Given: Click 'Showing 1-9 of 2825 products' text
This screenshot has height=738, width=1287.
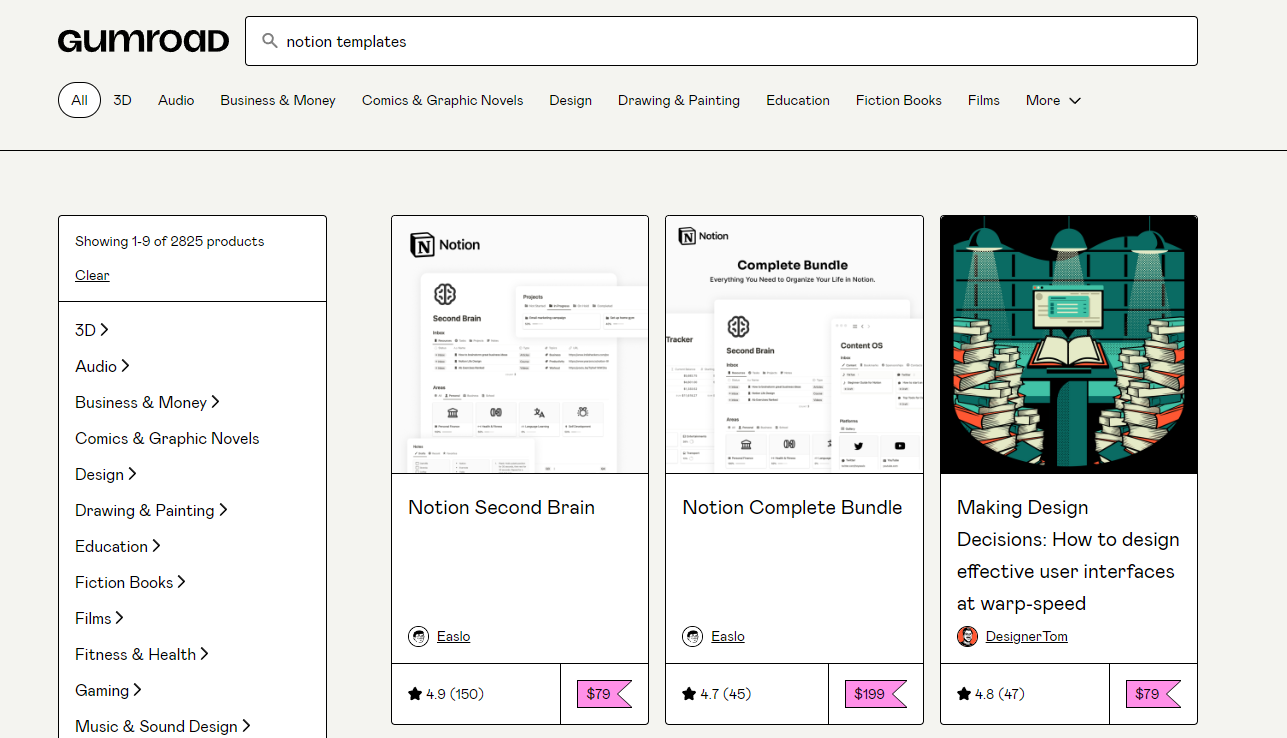Looking at the screenshot, I should tap(170, 241).
